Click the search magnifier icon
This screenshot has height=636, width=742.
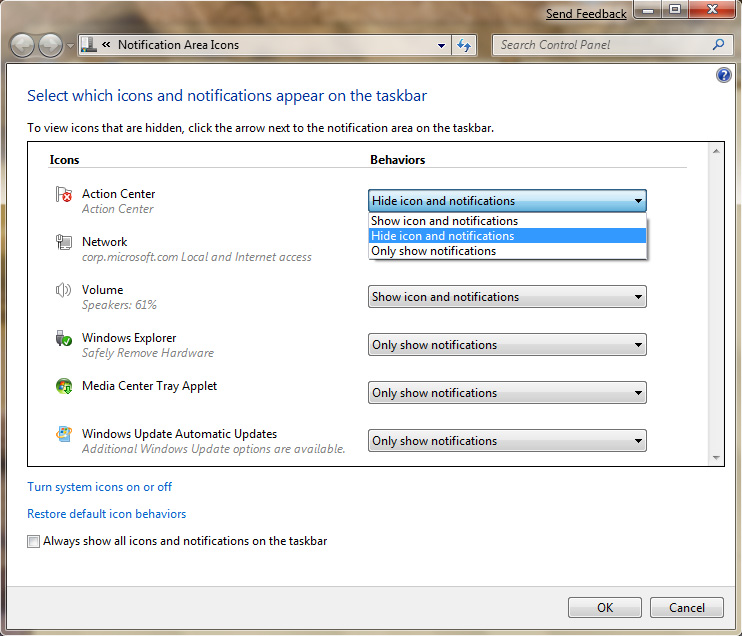click(718, 45)
